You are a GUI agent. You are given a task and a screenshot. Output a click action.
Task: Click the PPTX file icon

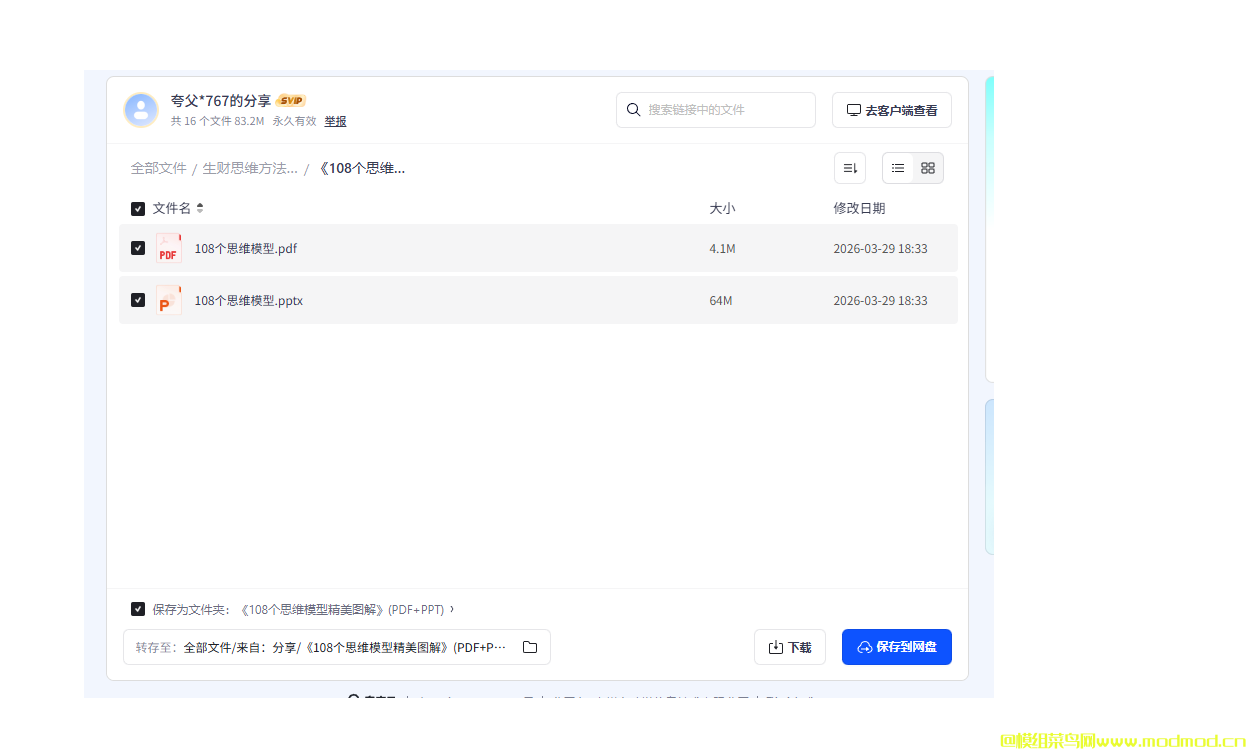pyautogui.click(x=168, y=301)
